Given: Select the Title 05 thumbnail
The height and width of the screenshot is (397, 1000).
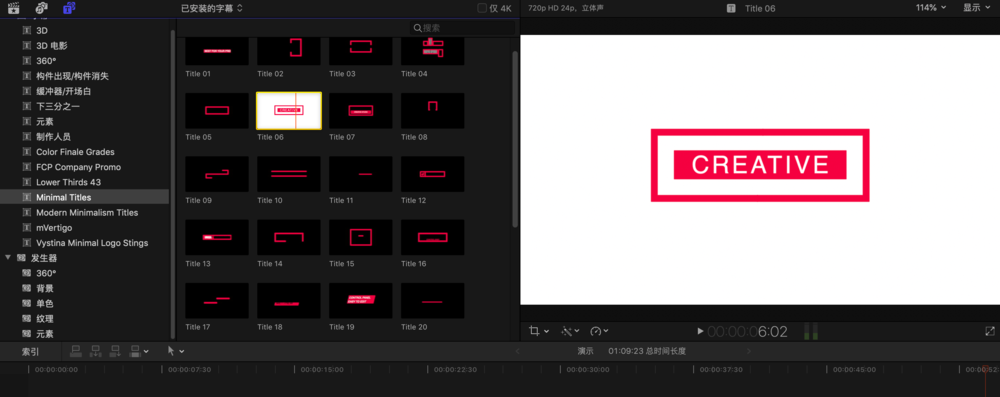Looking at the screenshot, I should tap(217, 111).
